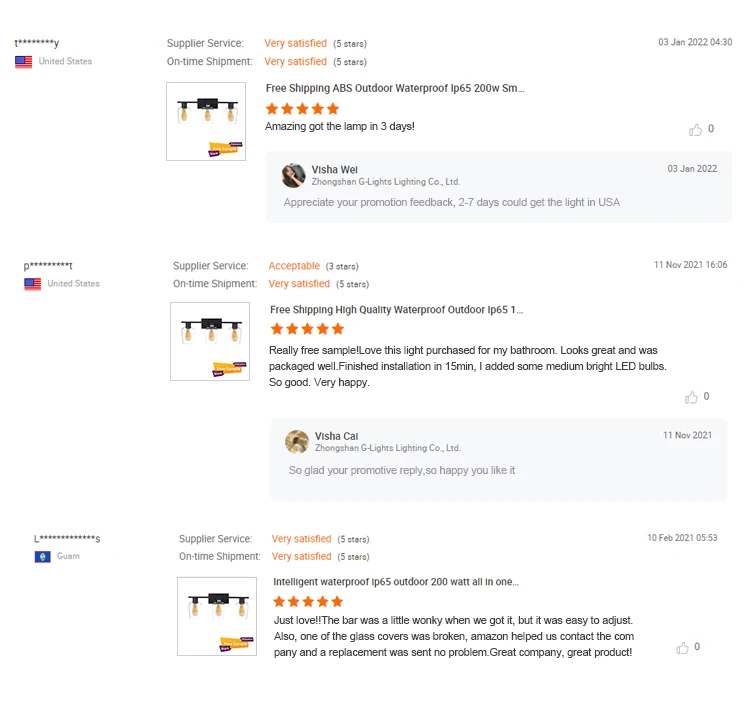Open Visha Wei's profile avatar
The image size is (750, 728).
tap(293, 176)
